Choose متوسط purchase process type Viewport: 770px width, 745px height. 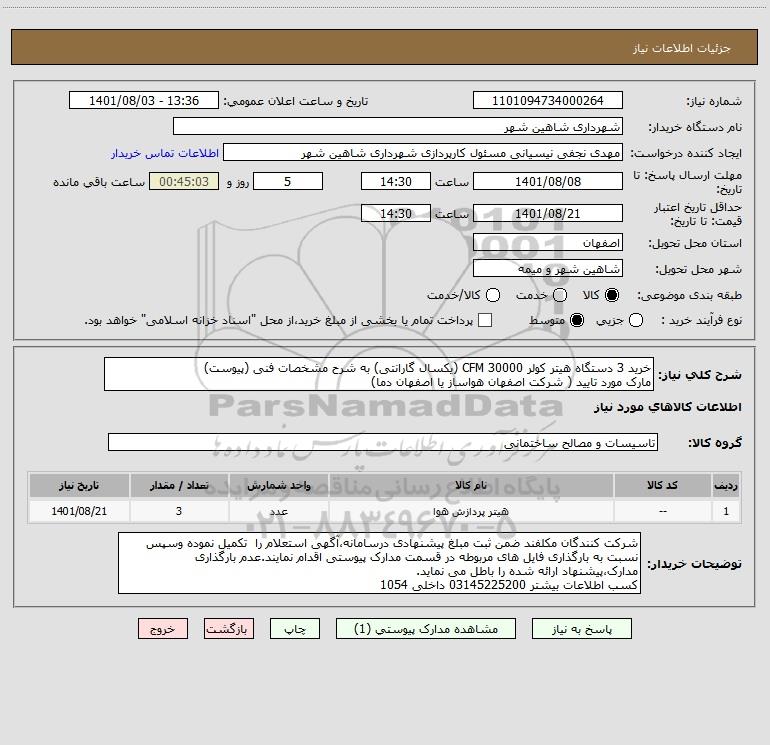pyautogui.click(x=577, y=320)
